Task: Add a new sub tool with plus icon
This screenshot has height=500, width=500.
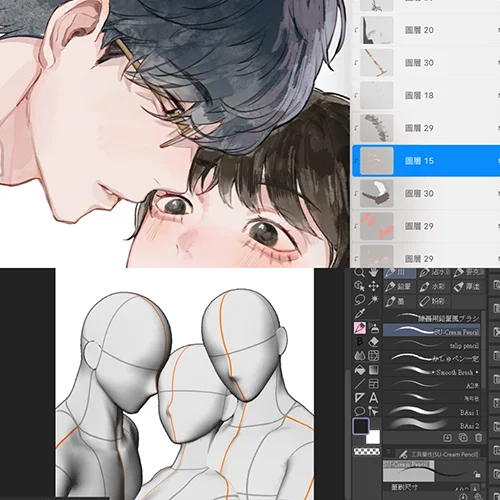Action: click(448, 438)
